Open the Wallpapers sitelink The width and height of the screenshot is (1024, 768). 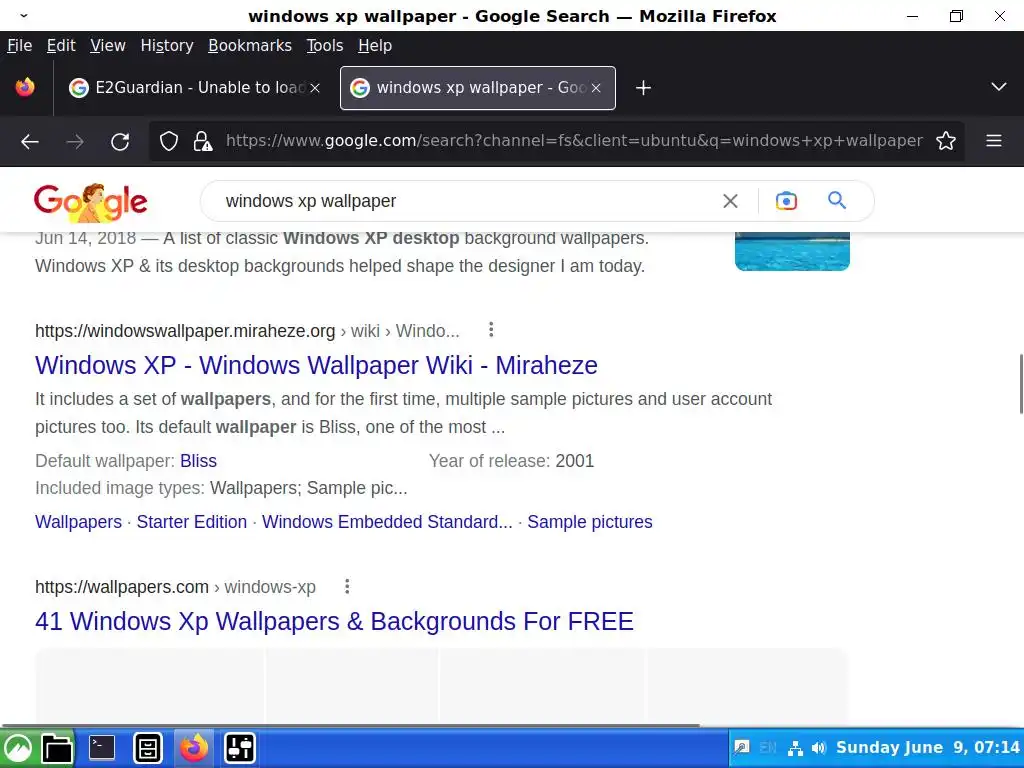click(78, 522)
